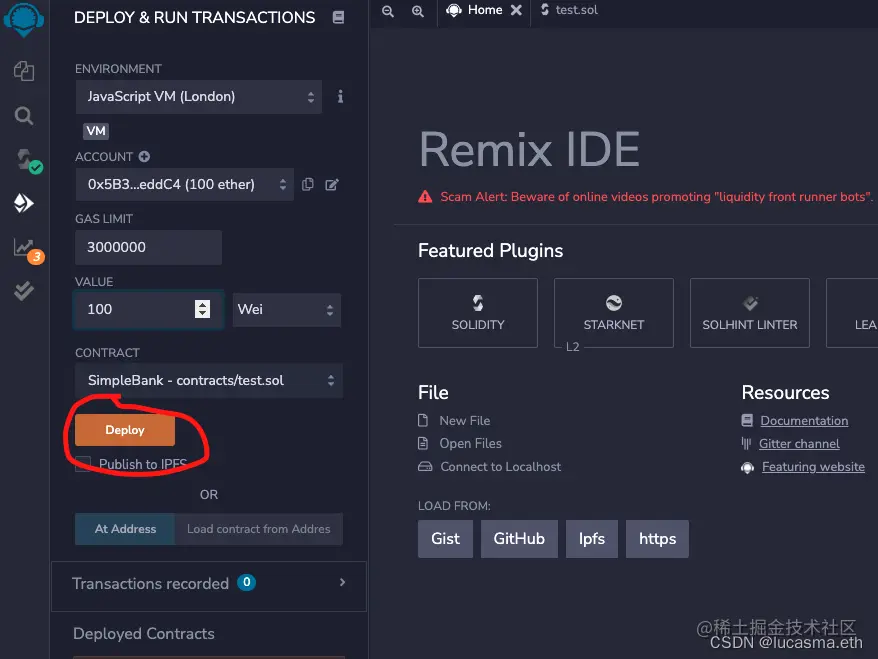Click the sign message edit icon
Image resolution: width=878 pixels, height=659 pixels.
pyautogui.click(x=331, y=184)
